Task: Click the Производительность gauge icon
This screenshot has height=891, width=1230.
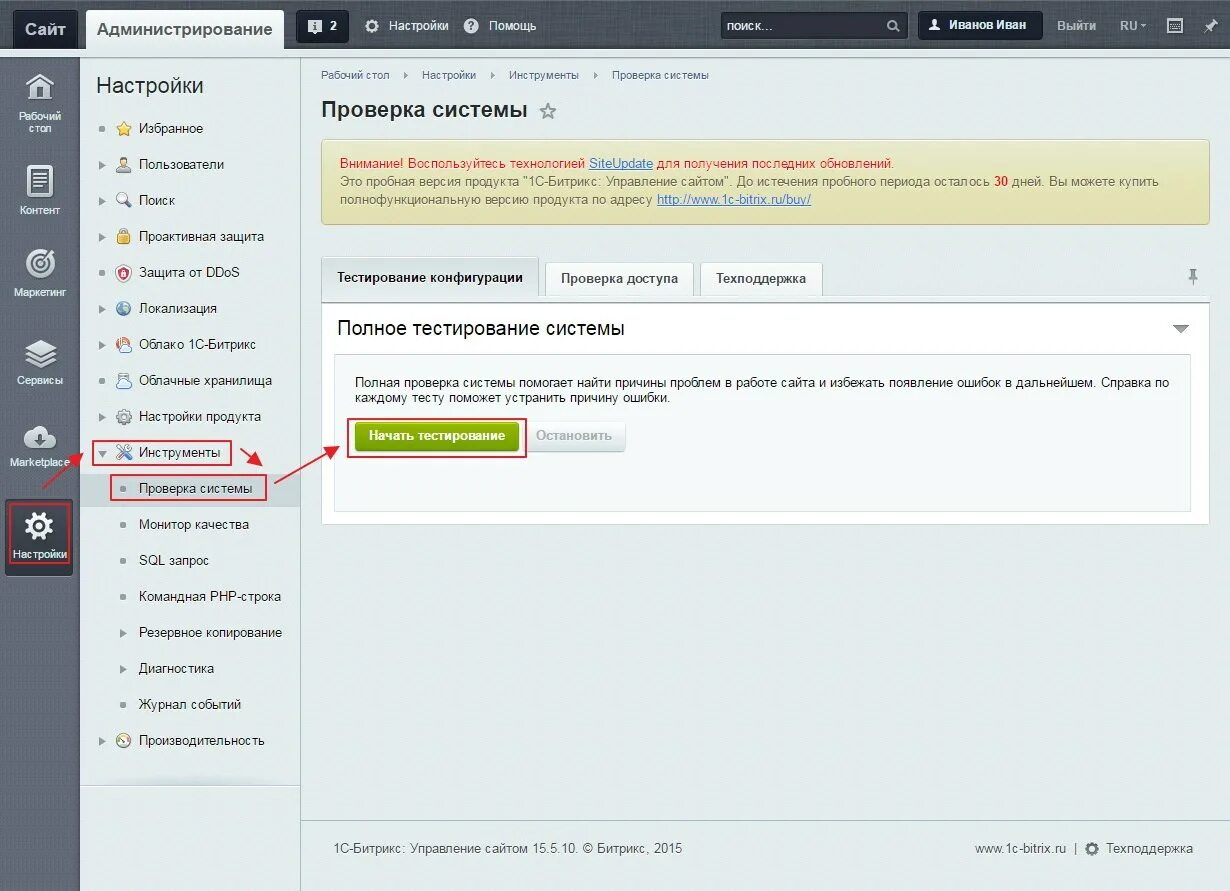Action: click(x=123, y=740)
